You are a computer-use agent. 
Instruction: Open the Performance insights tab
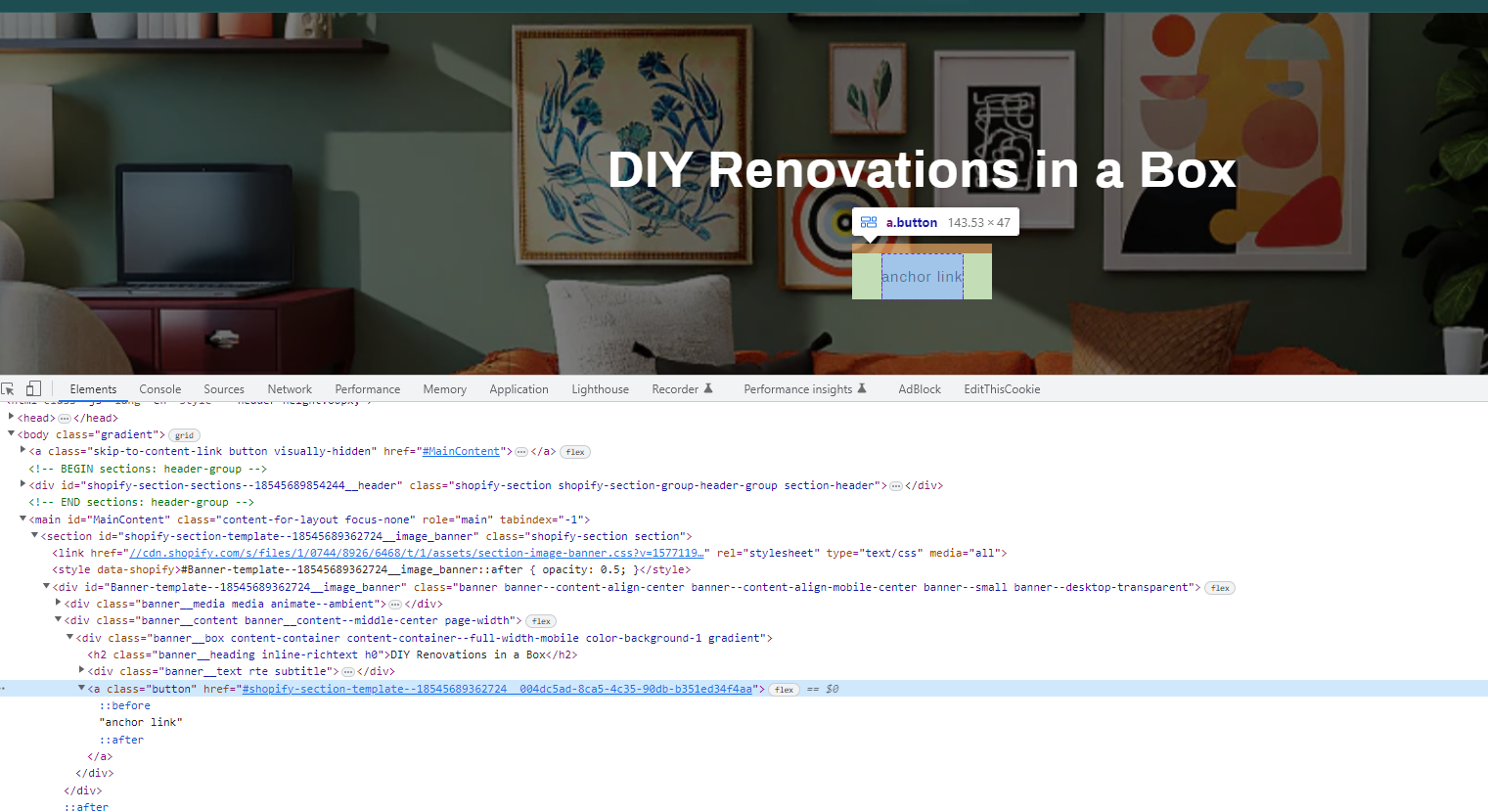804,389
